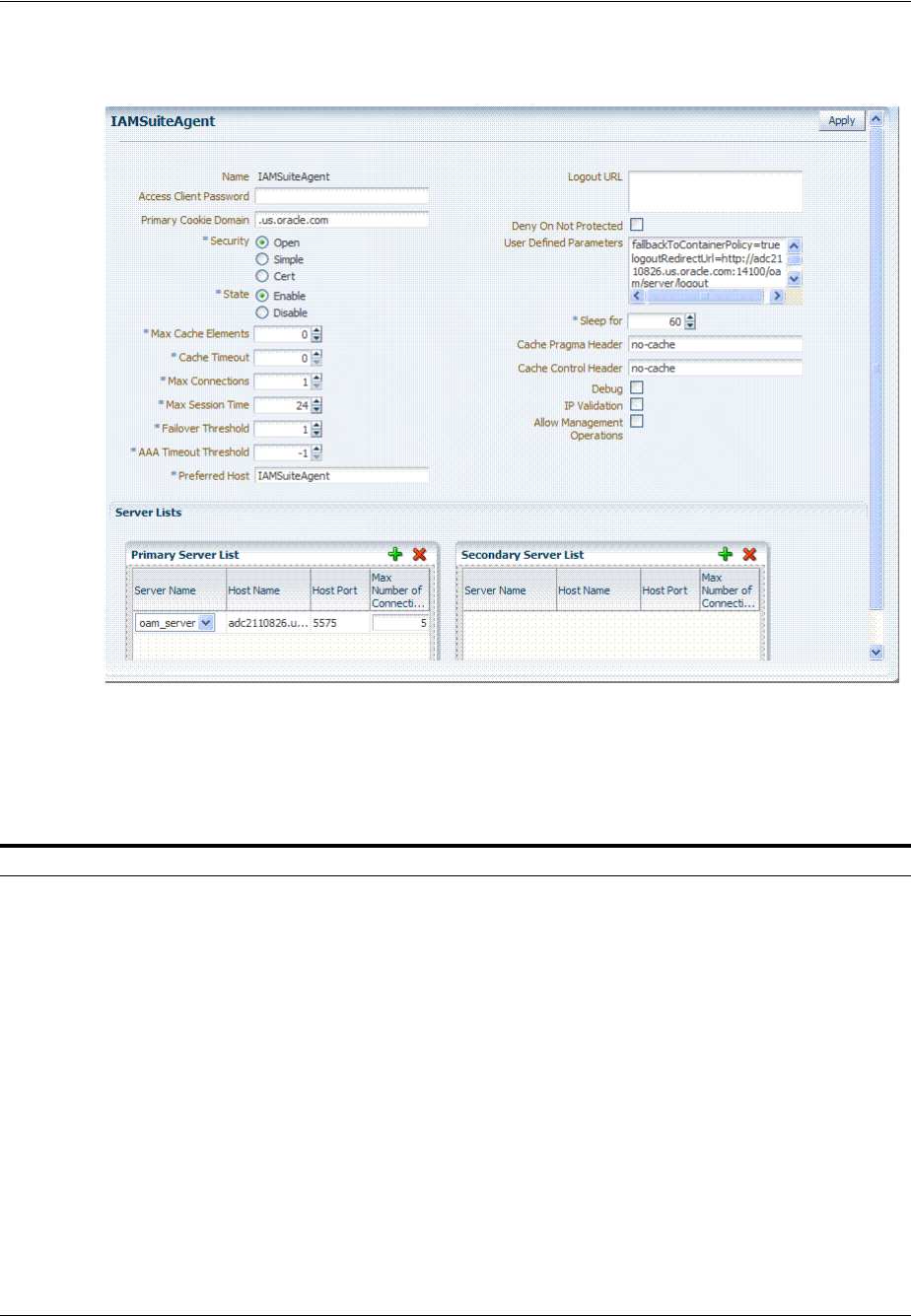Click Server Name header in Secondary Server List

(x=508, y=590)
